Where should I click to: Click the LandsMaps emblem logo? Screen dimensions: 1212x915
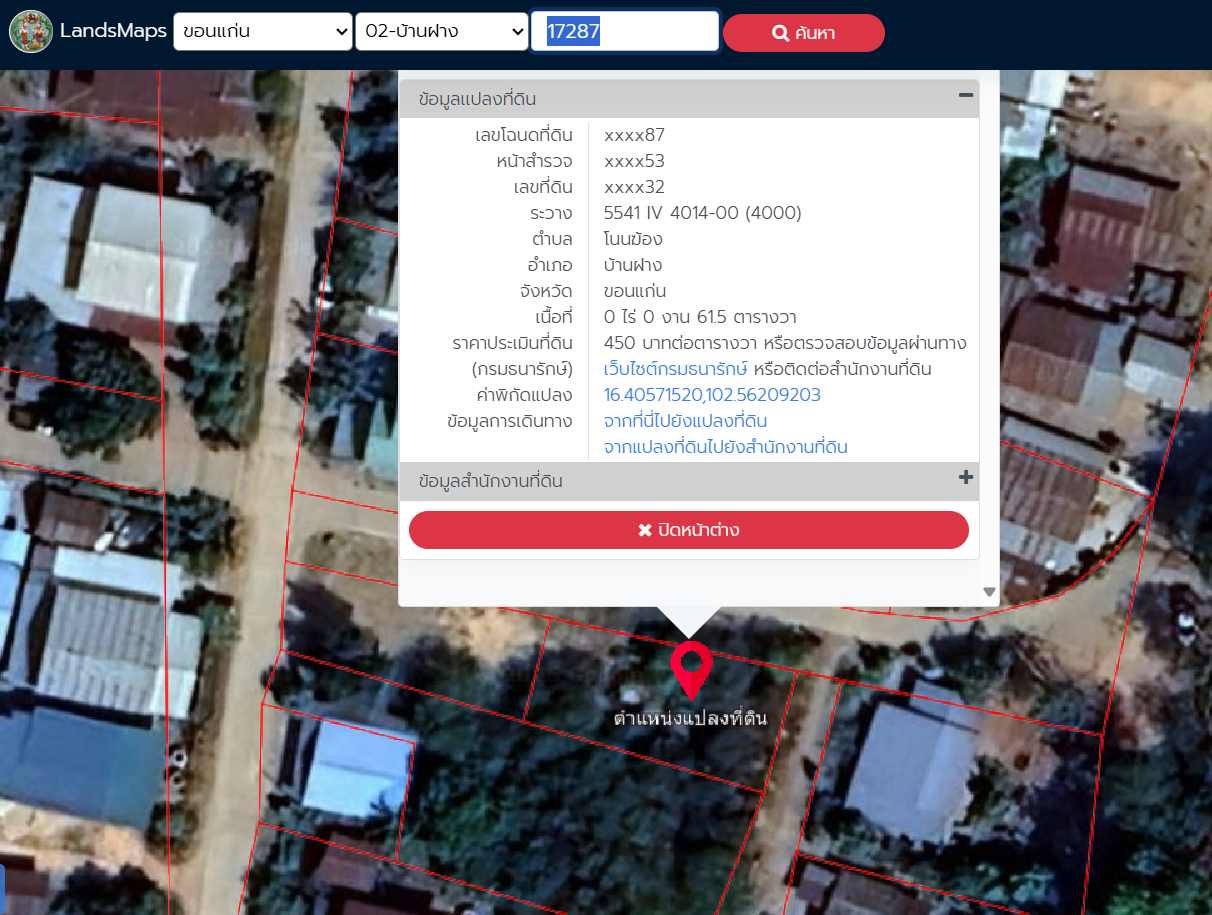coord(31,31)
